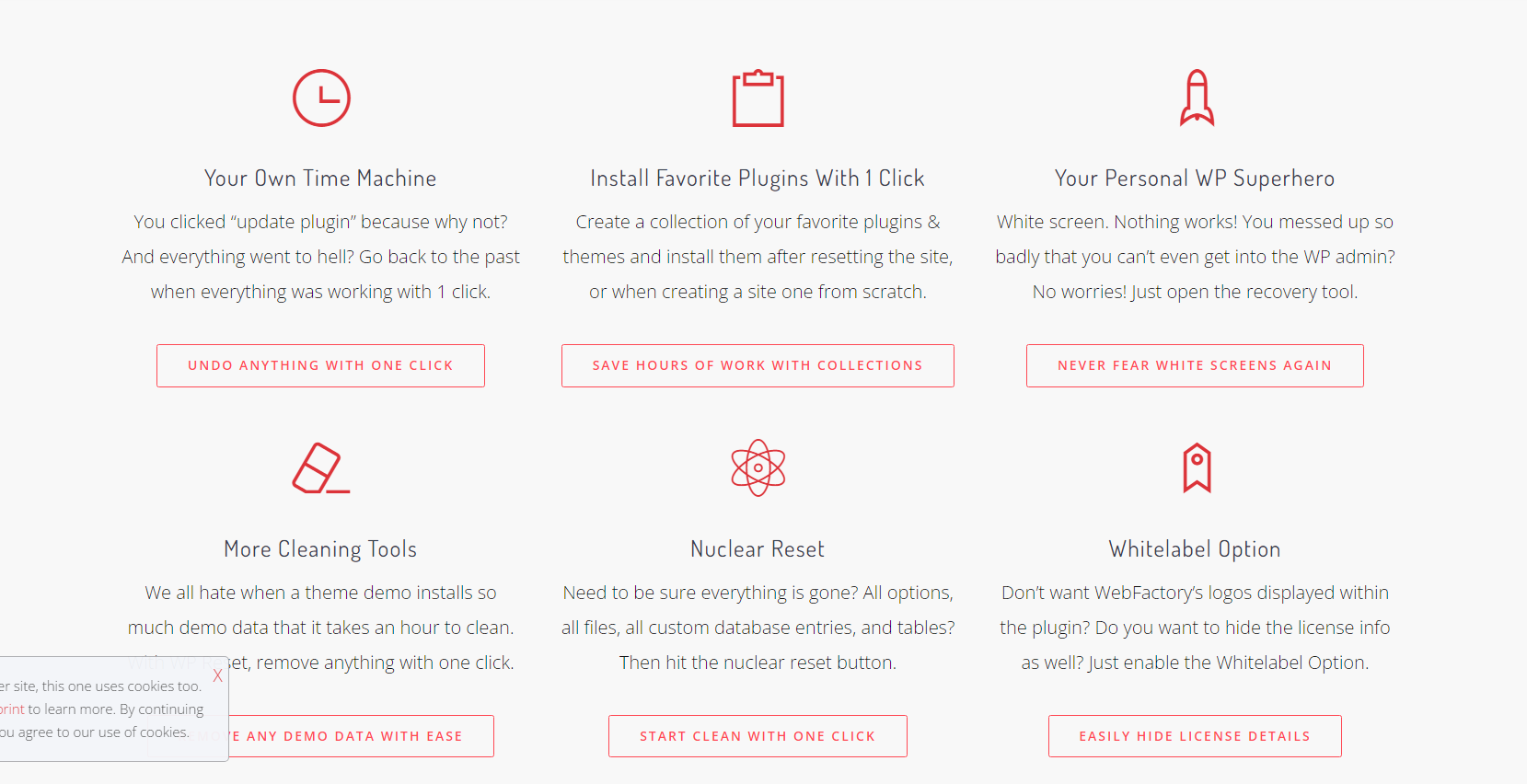The image size is (1527, 784).
Task: Open Undo Anything With One Click
Action: click(320, 365)
